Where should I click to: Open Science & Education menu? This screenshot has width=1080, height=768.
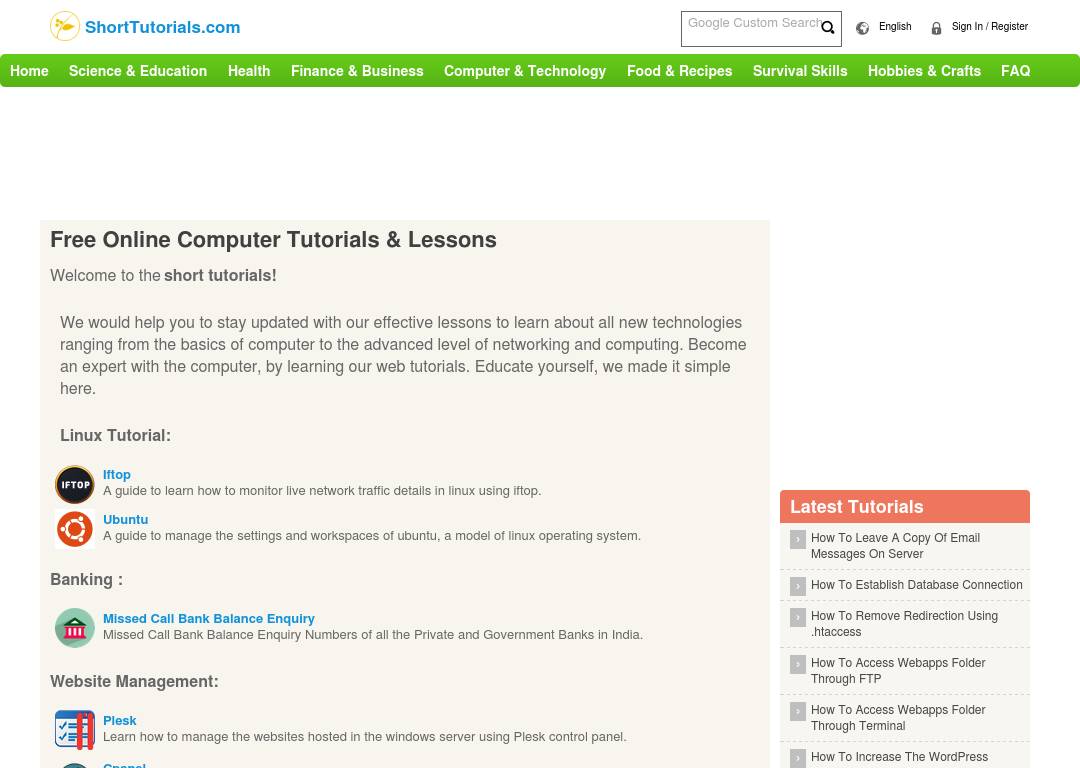(x=138, y=71)
